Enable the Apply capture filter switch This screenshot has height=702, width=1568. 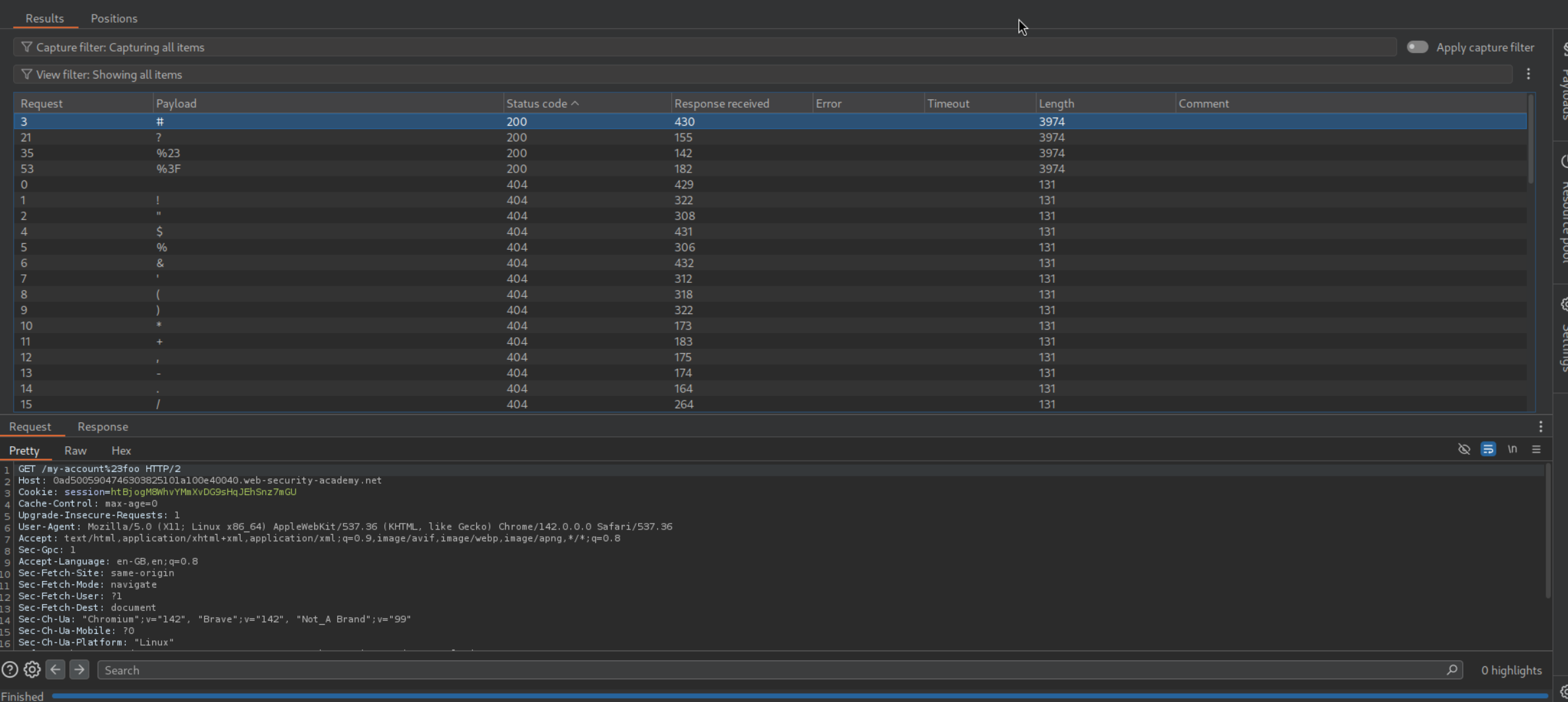pyautogui.click(x=1417, y=47)
